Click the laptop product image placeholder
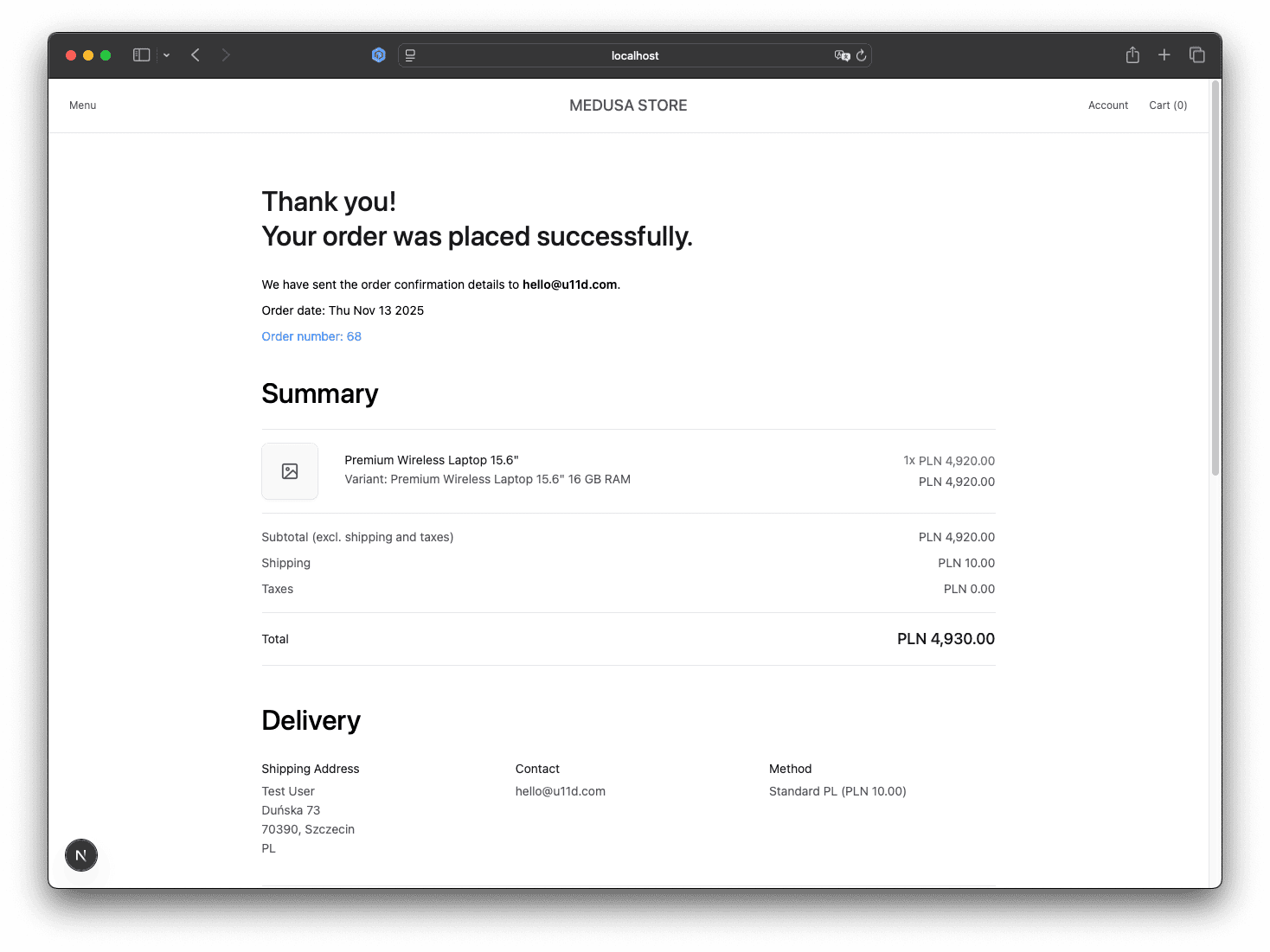 (290, 471)
